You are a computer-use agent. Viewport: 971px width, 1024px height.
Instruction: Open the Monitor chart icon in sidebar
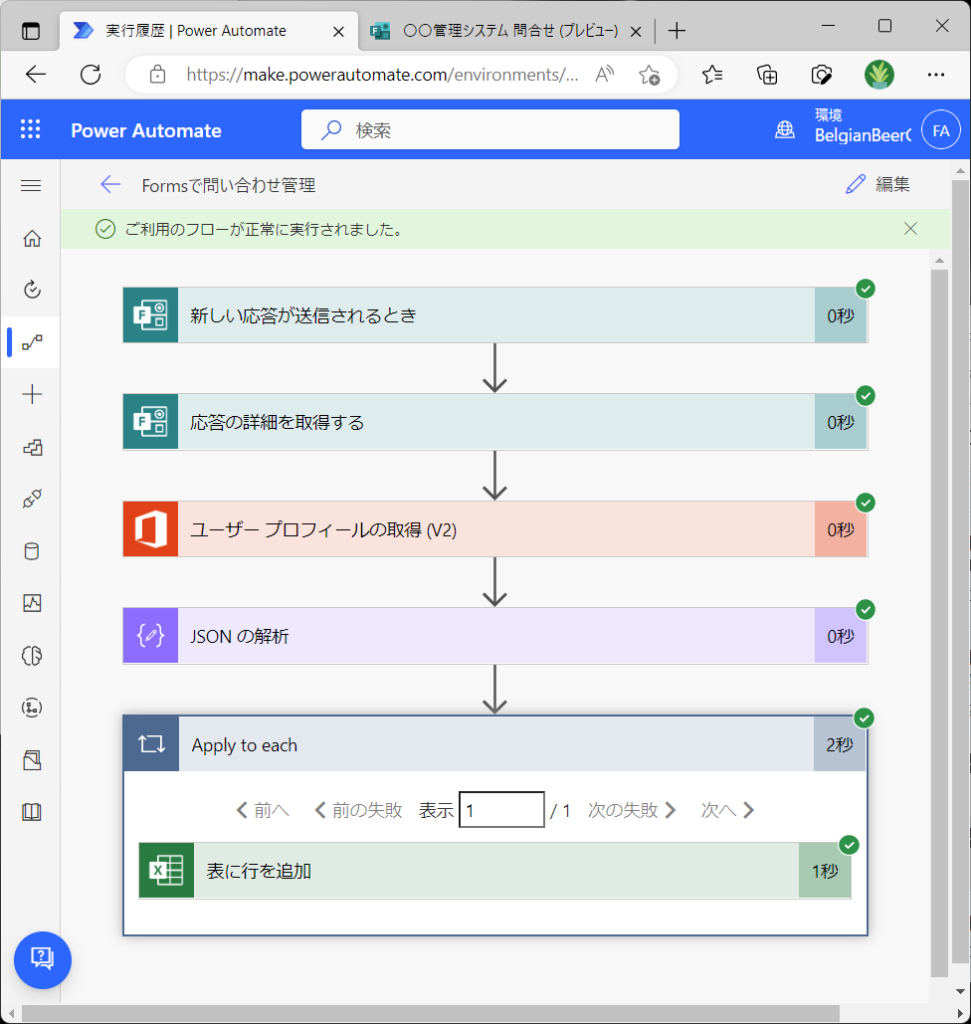point(32,603)
